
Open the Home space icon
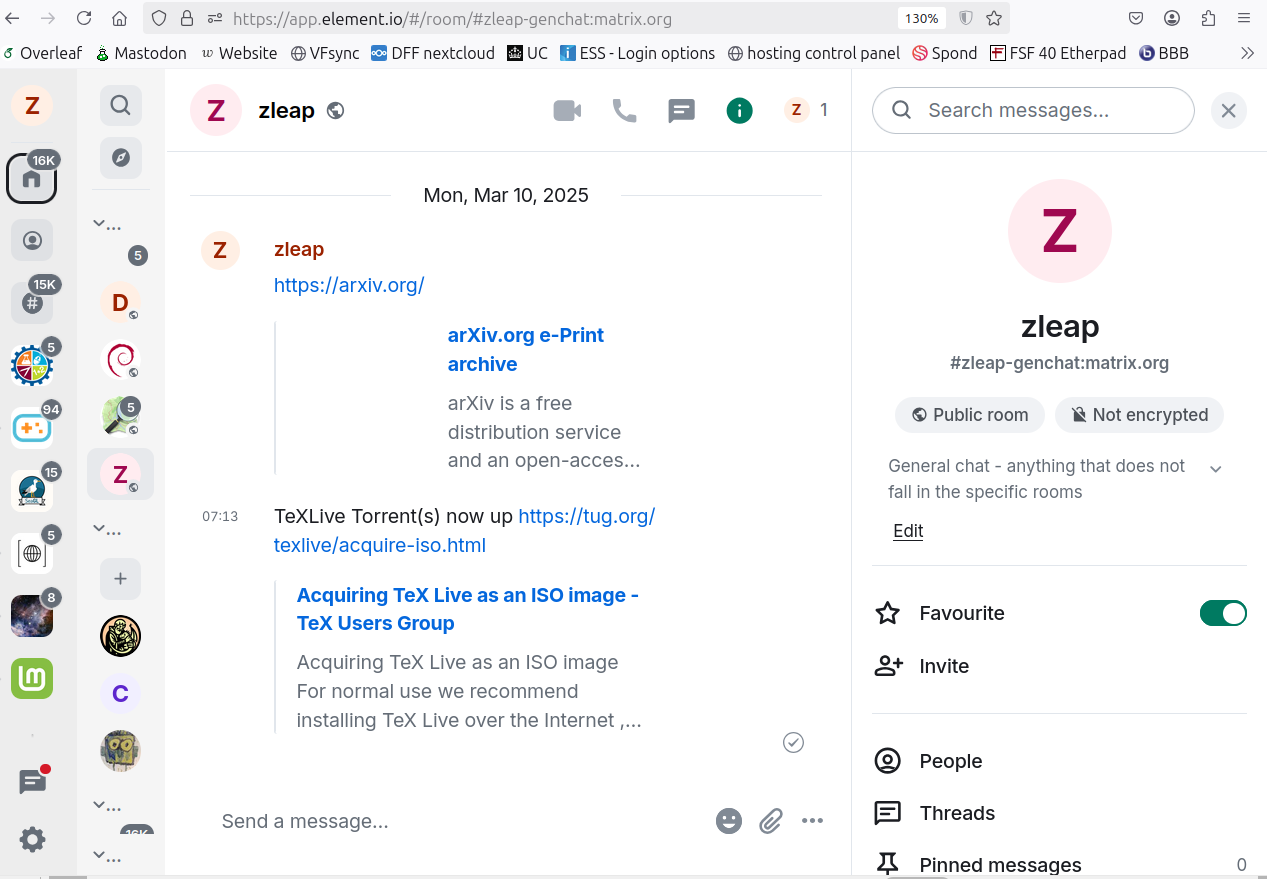32,179
